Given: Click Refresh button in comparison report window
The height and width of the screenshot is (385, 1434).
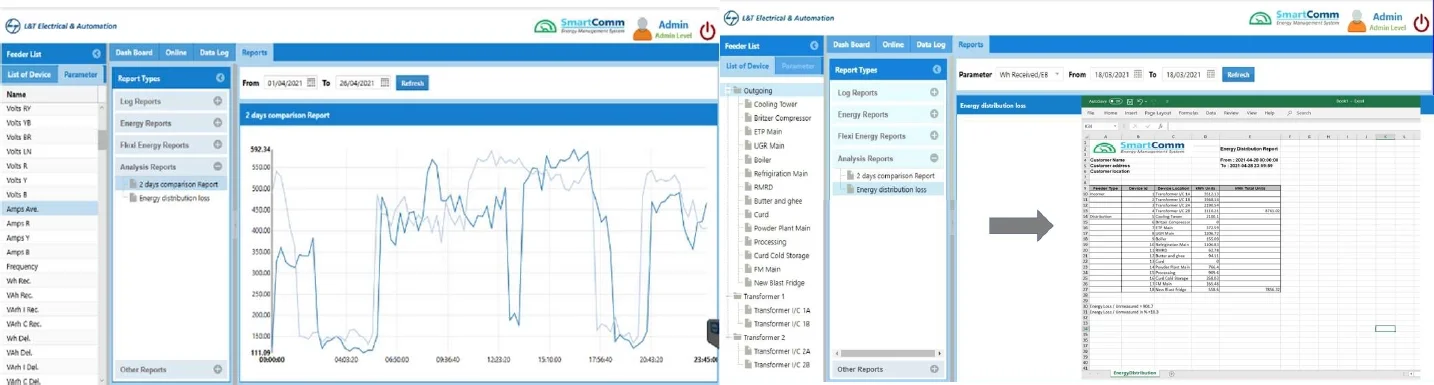Looking at the screenshot, I should 412,83.
